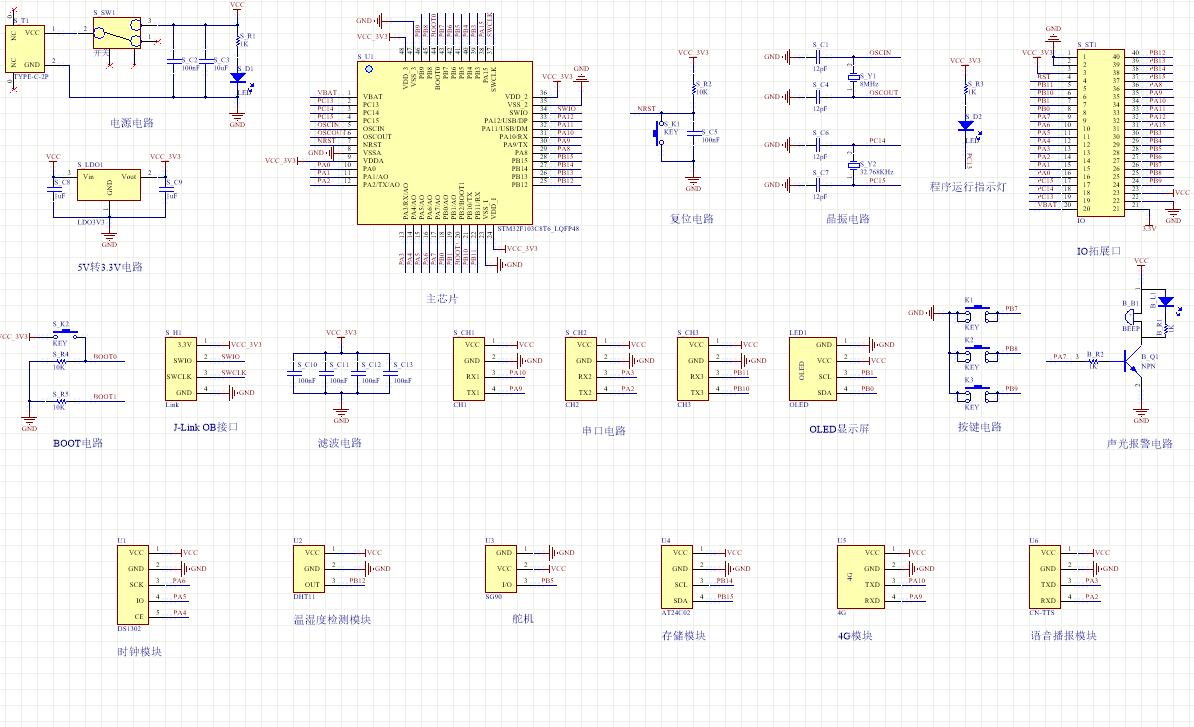Viewport: 1194px width, 727px height.
Task: Select the 程序运行指示灯 label
Action: tap(968, 187)
